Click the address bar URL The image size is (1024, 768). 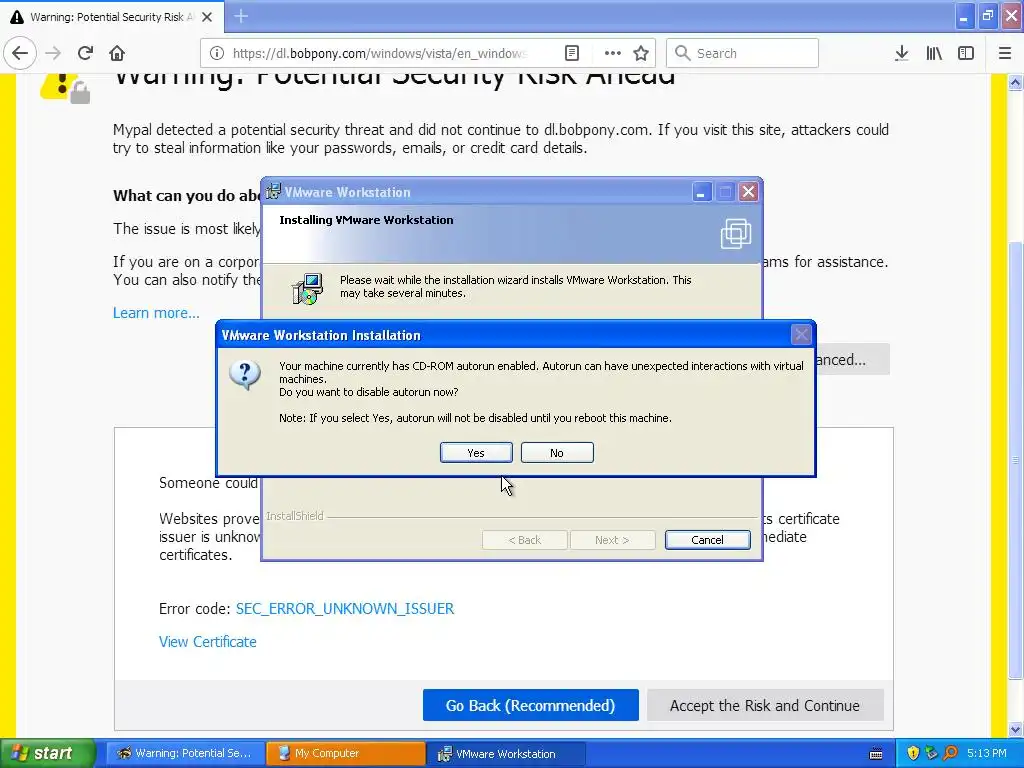click(x=379, y=53)
